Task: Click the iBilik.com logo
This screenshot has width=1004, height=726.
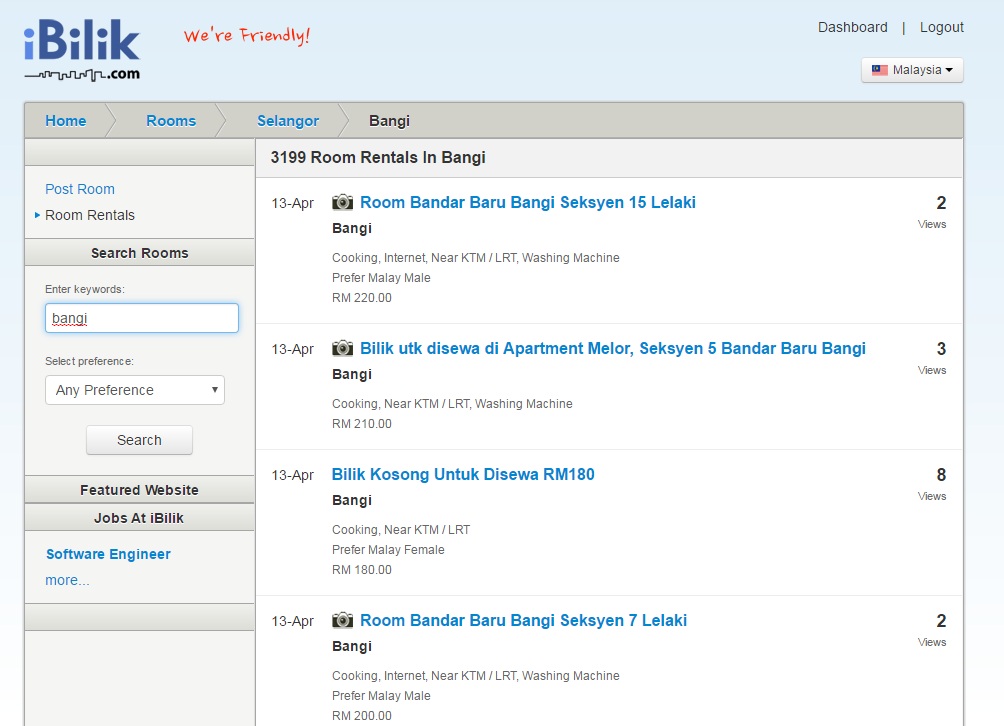Action: (x=82, y=52)
